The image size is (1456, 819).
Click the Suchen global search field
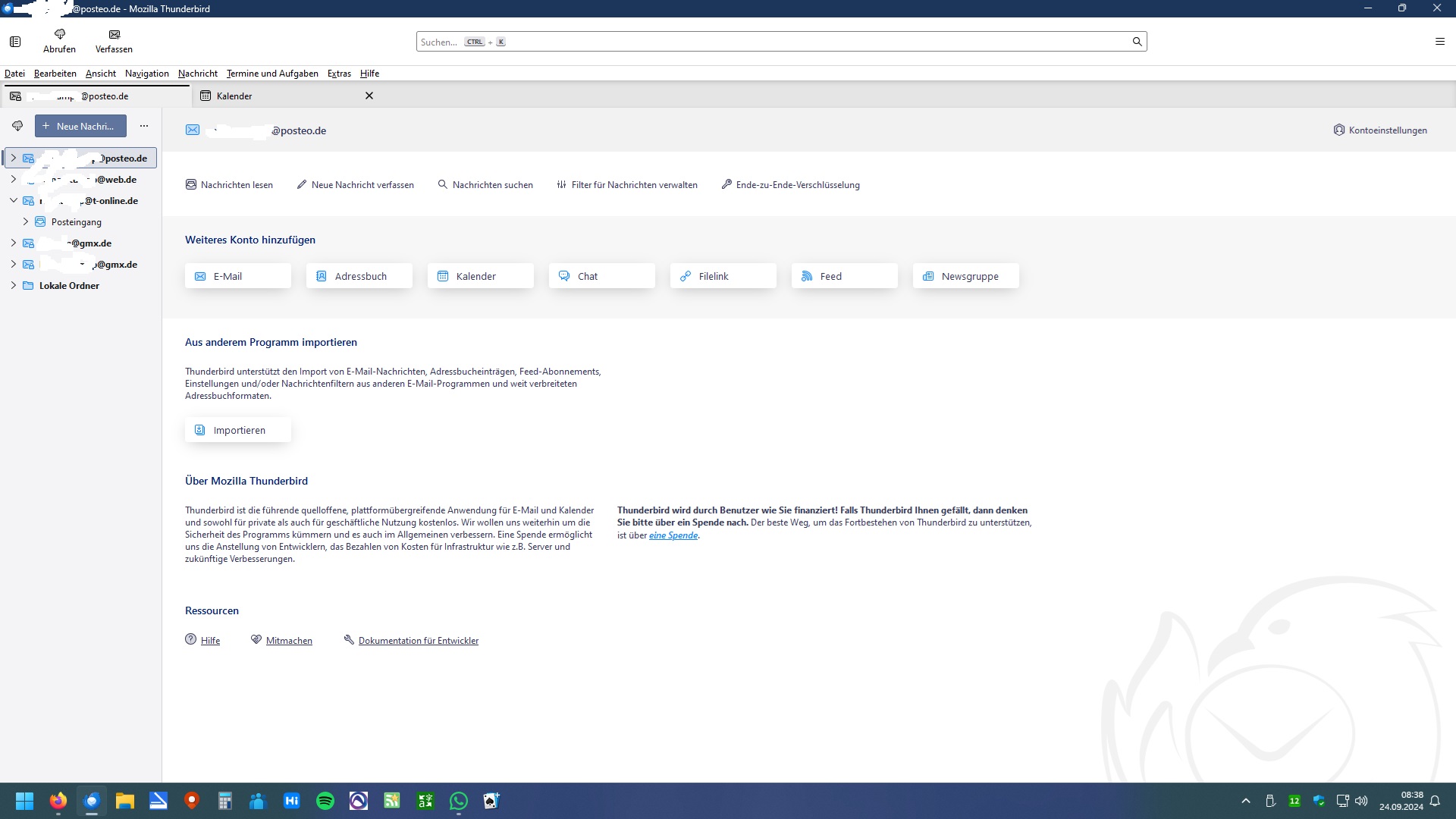pyautogui.click(x=758, y=42)
